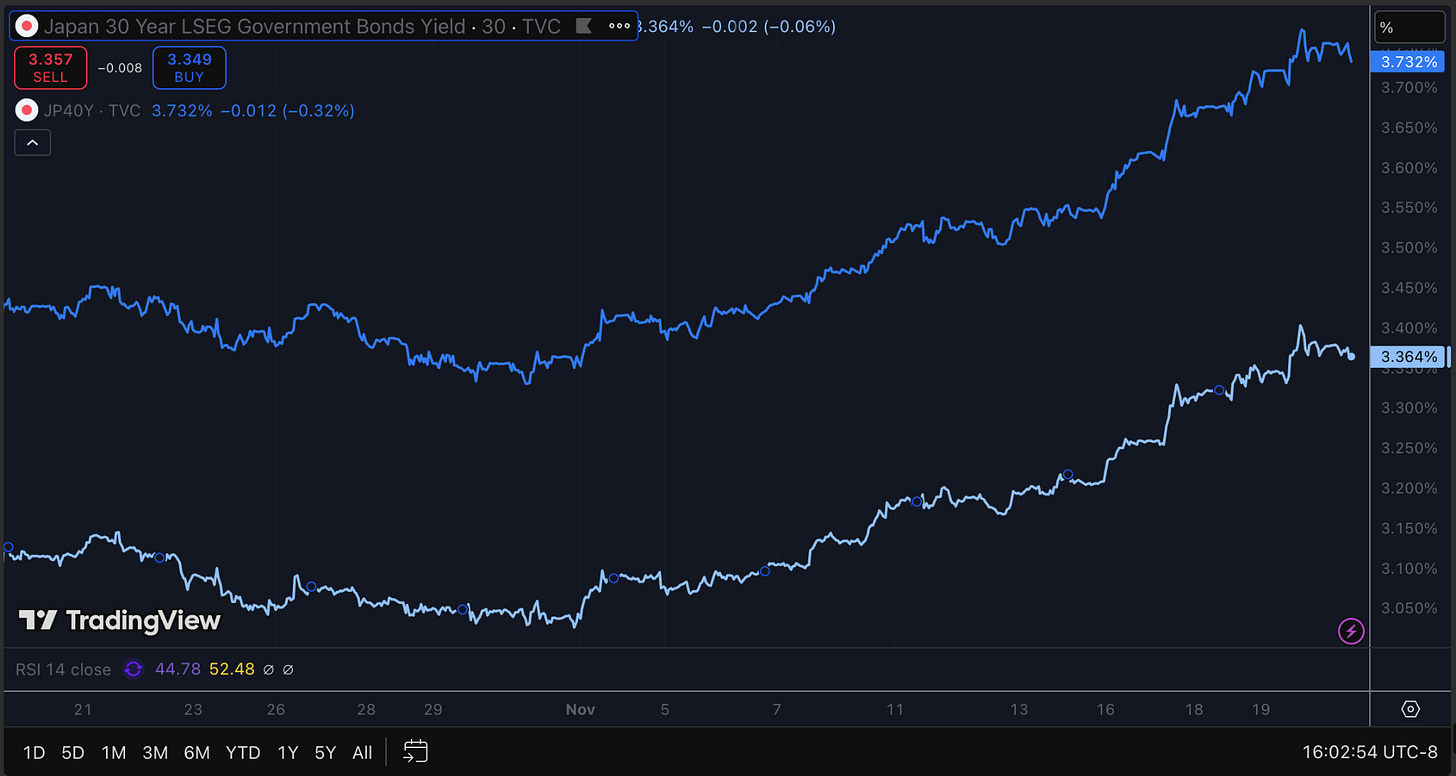Open the go-to-date calendar icon

click(x=416, y=752)
